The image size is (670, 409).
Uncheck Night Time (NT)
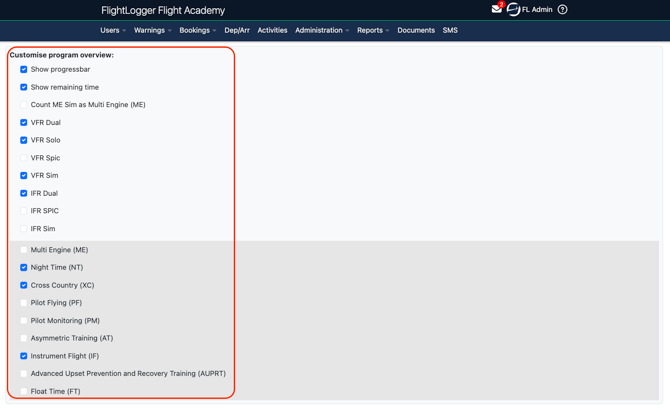24,268
